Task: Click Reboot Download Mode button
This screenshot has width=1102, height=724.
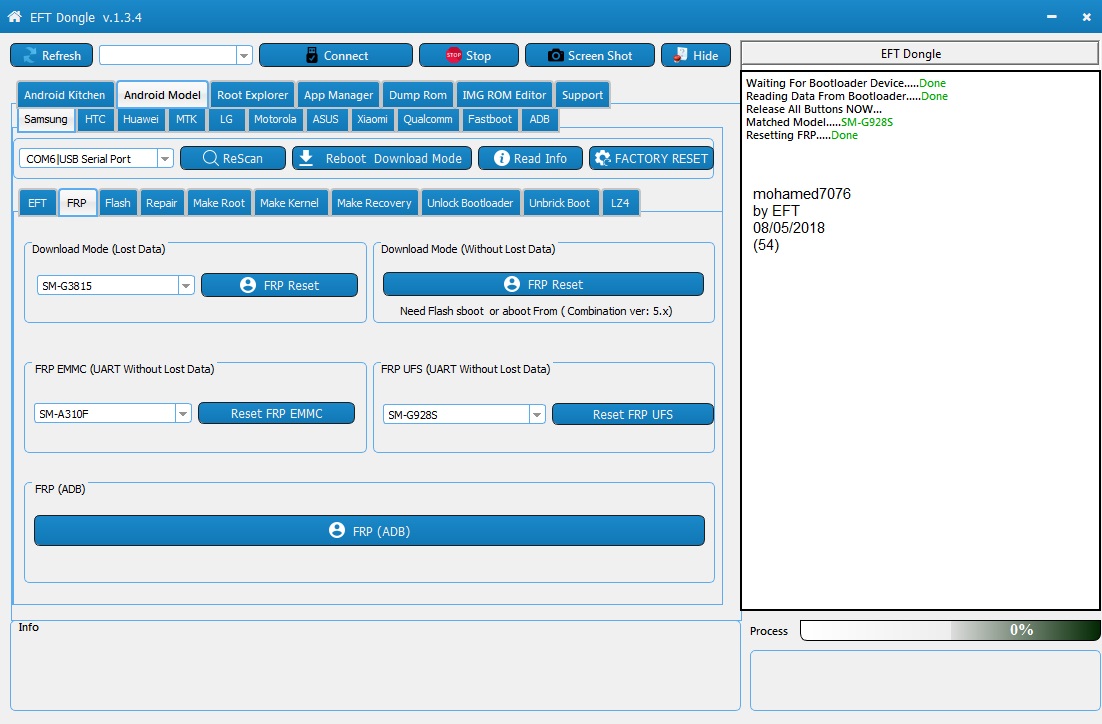Action: [380, 158]
